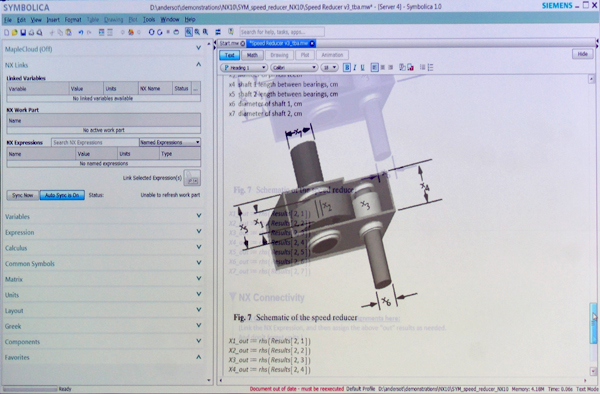
Task: Click the Sync Now button
Action: pyautogui.click(x=23, y=195)
